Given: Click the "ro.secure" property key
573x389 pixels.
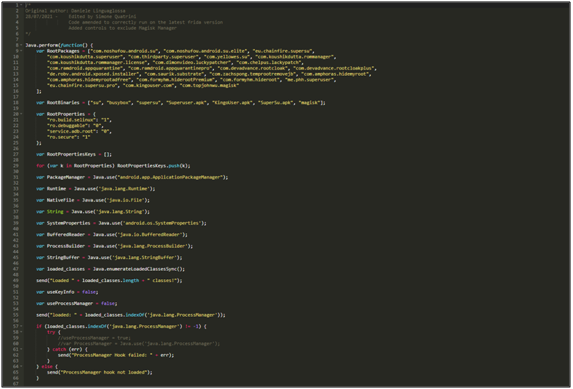Looking at the screenshot, I should click(62, 137).
